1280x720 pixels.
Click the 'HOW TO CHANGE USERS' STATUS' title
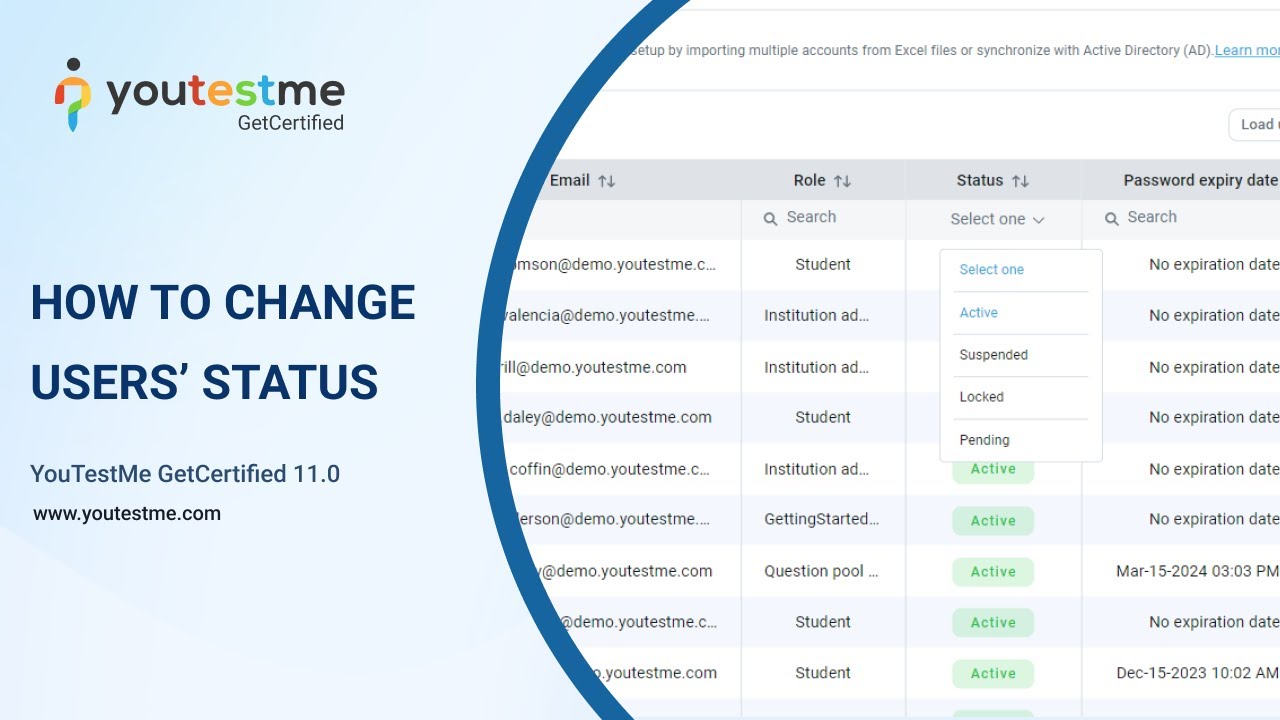(x=223, y=342)
